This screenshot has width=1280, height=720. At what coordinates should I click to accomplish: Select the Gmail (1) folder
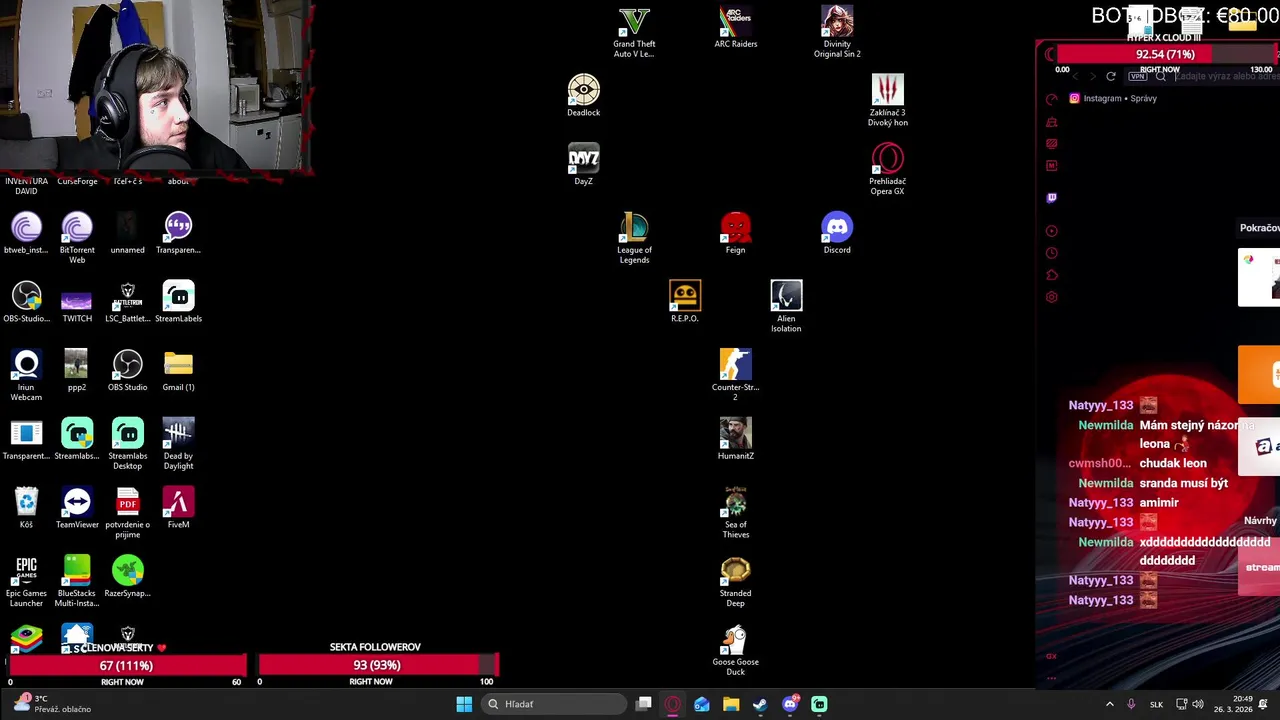coord(178,370)
